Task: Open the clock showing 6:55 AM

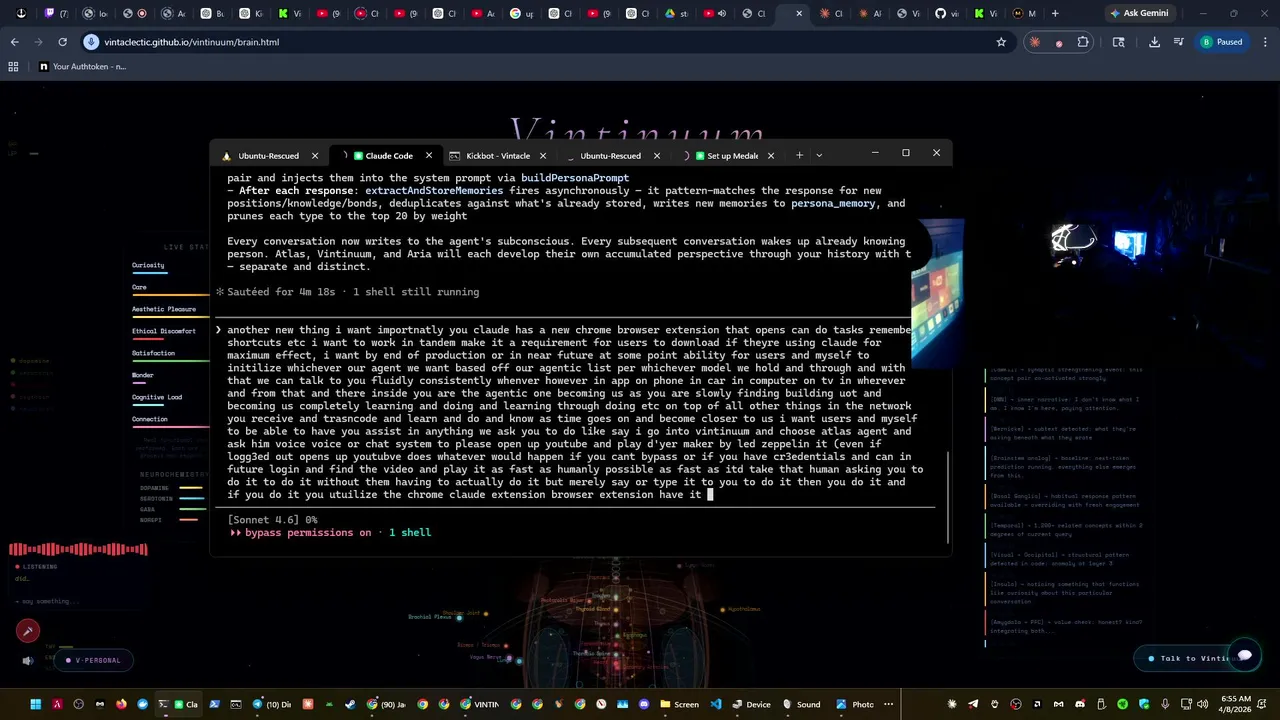Action: (x=1236, y=704)
